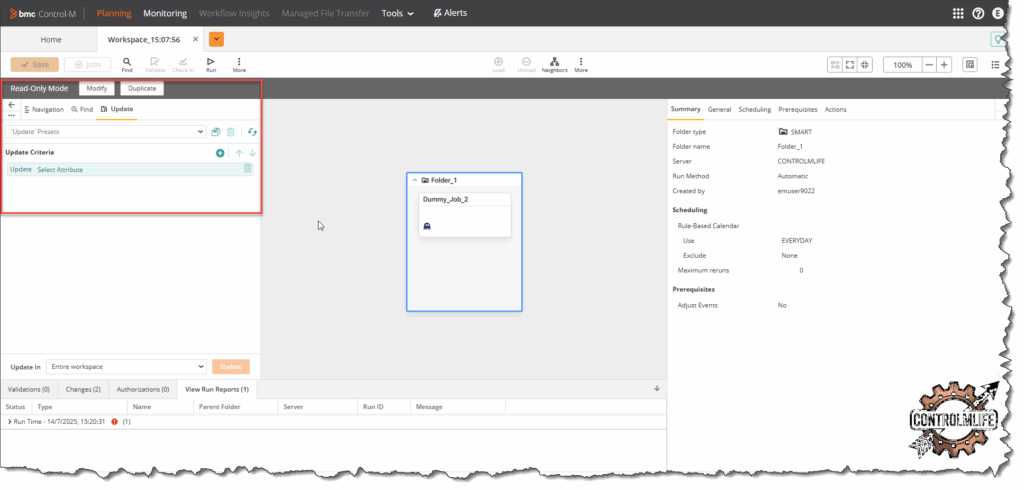The image size is (1024, 490).
Task: Collapse the Folder_1 node
Action: [x=415, y=180]
